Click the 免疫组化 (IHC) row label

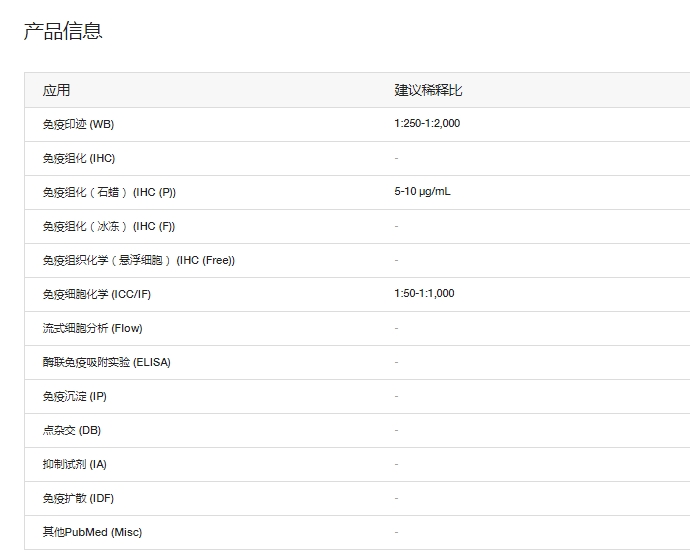coord(79,158)
